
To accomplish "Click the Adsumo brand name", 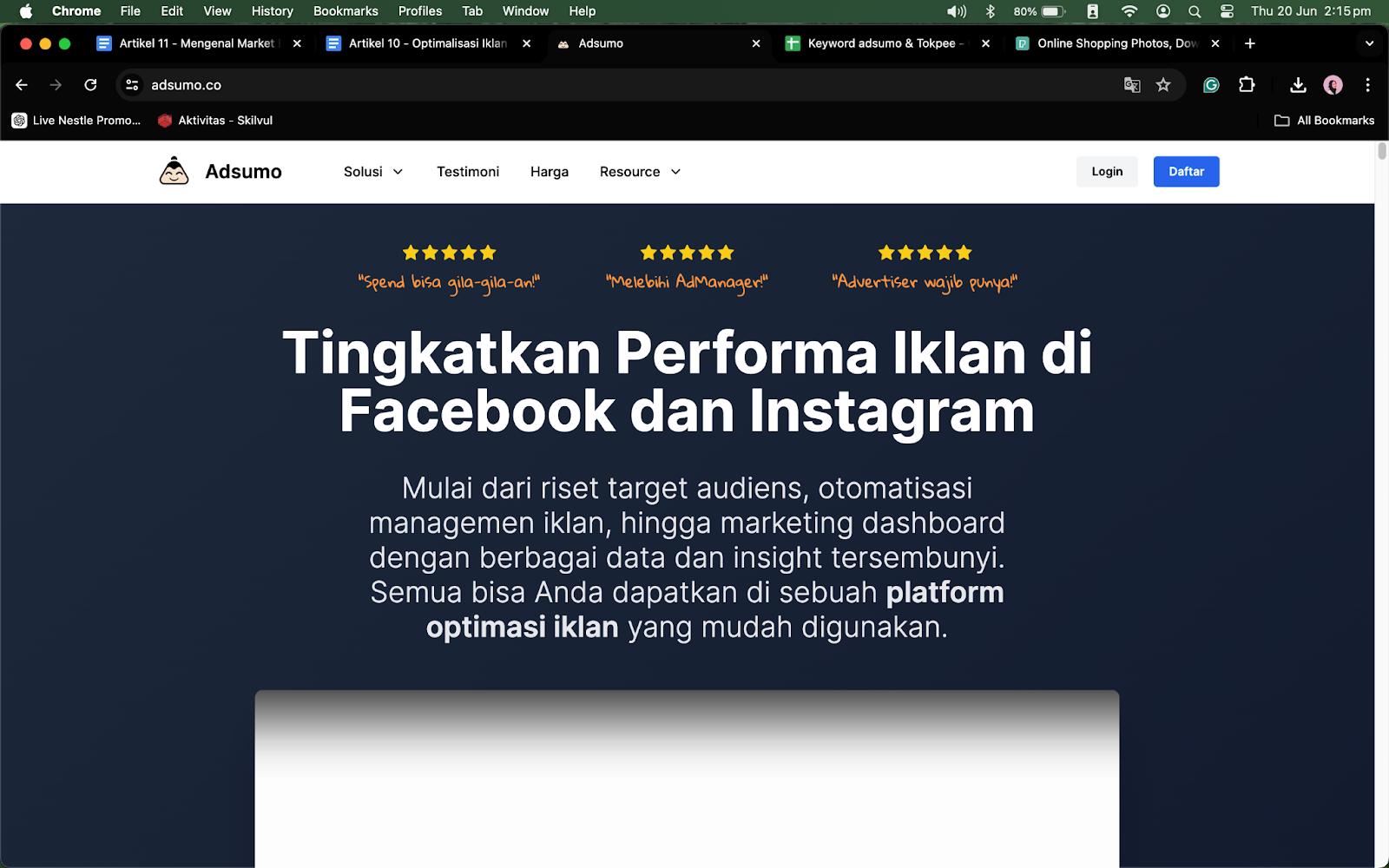I will pyautogui.click(x=243, y=172).
